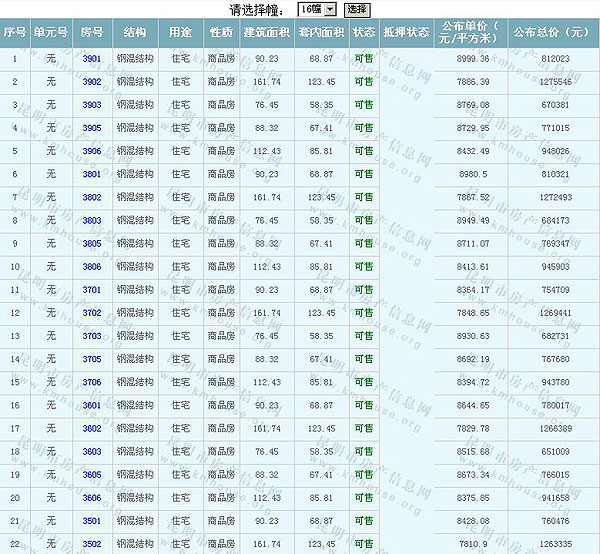600x554 pixels.
Task: Click room number 3501
Action: pyautogui.click(x=92, y=521)
